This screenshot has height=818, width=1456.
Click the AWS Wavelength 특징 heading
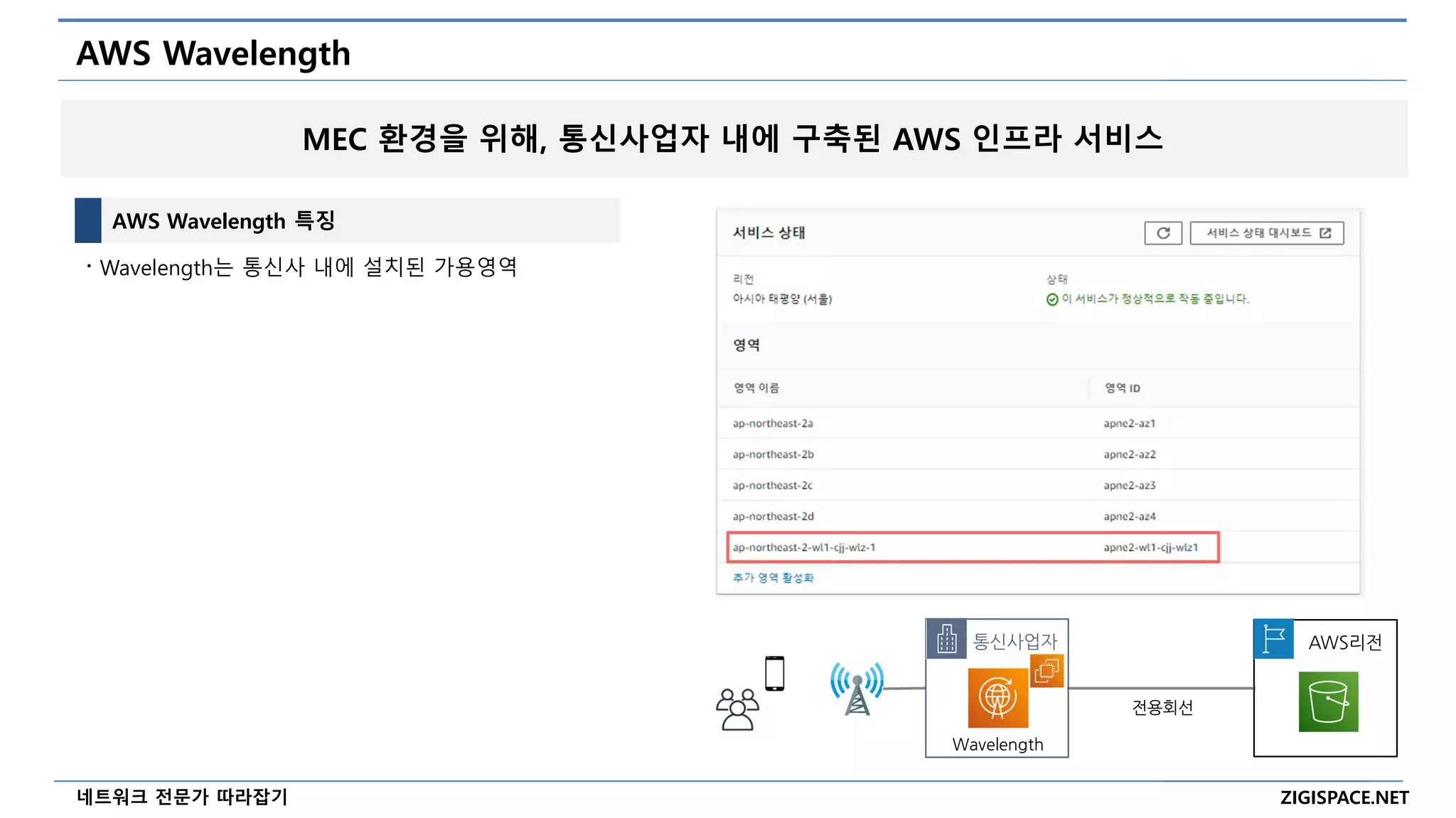[x=223, y=221]
